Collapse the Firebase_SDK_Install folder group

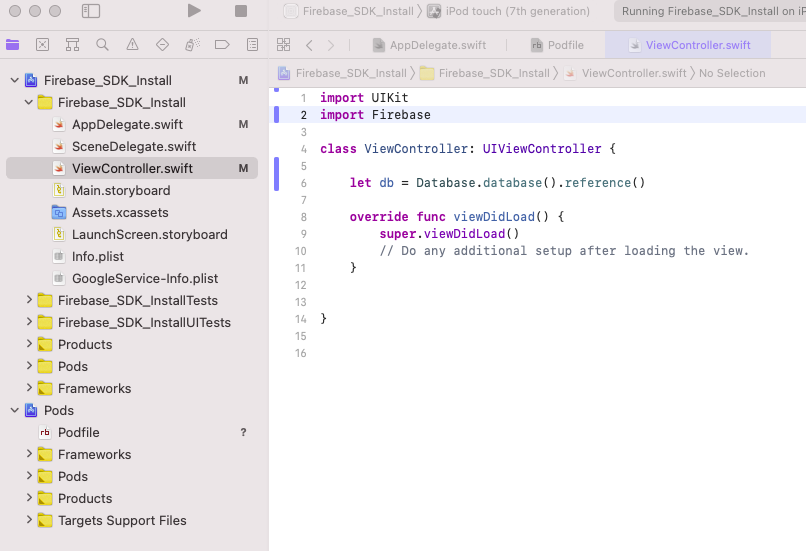tap(29, 102)
